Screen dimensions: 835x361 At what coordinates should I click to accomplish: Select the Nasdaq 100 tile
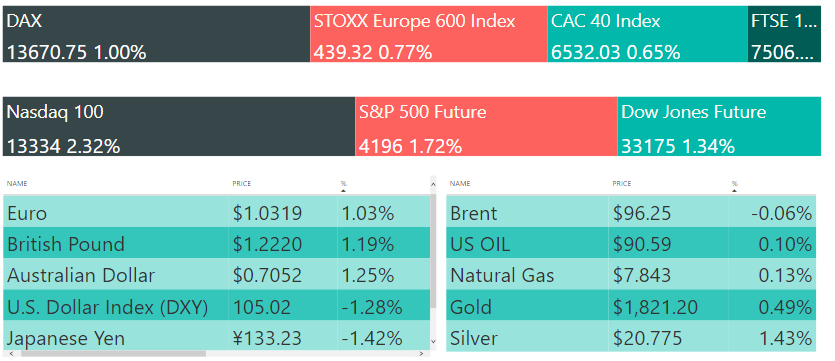(x=179, y=126)
